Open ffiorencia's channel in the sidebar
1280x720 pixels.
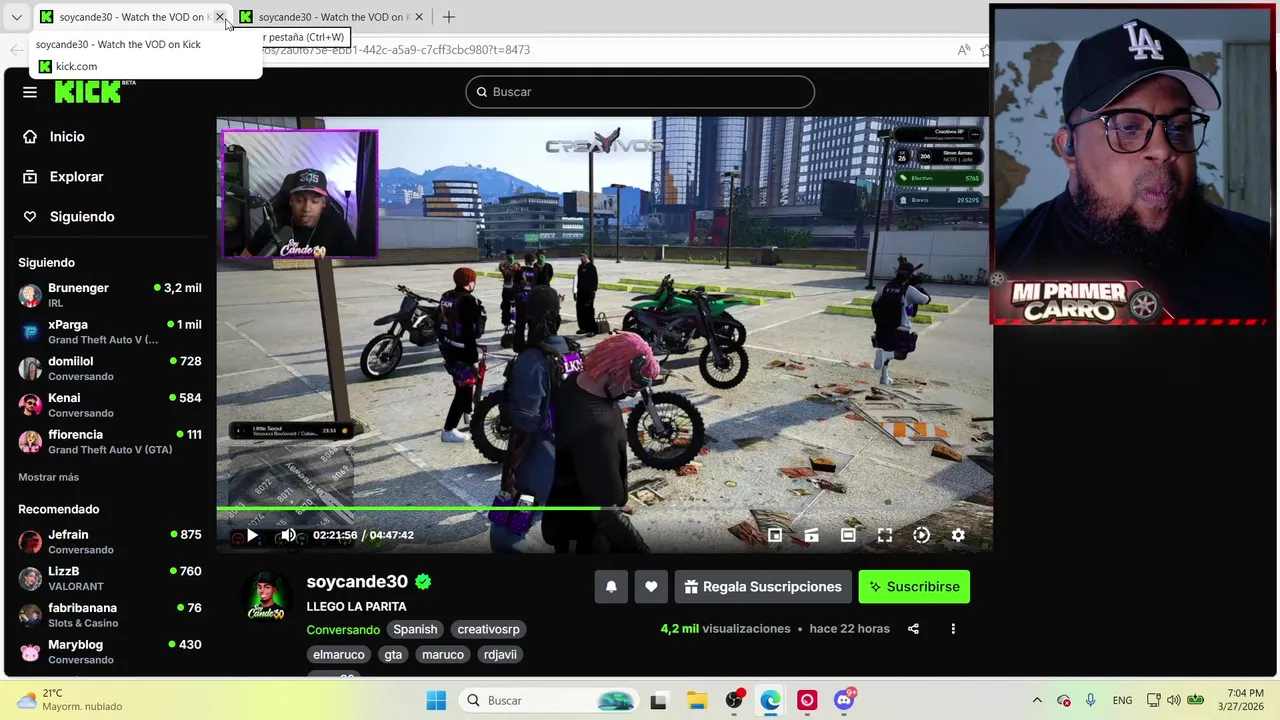tap(110, 442)
